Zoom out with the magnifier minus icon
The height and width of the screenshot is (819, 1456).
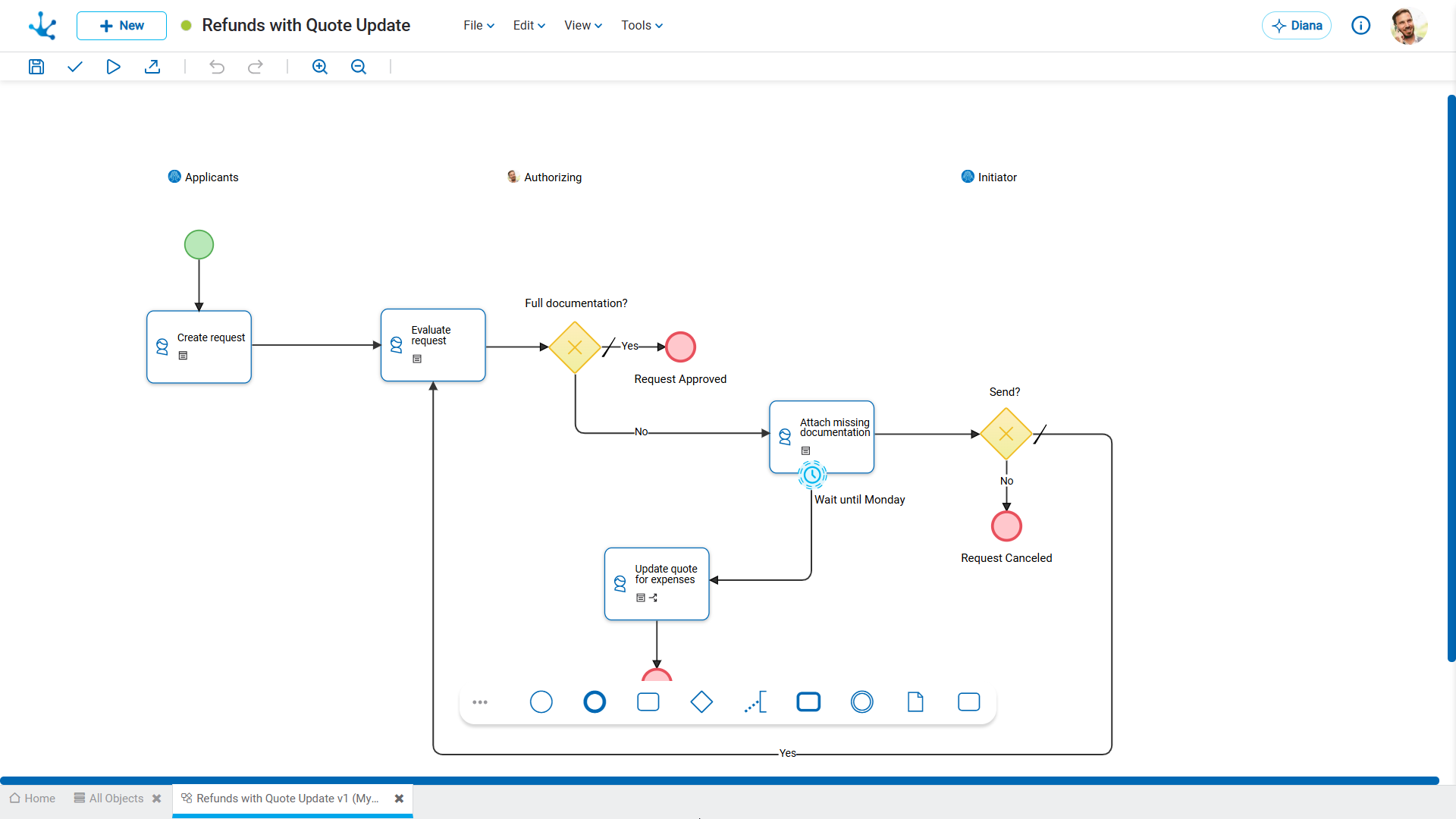coord(359,67)
